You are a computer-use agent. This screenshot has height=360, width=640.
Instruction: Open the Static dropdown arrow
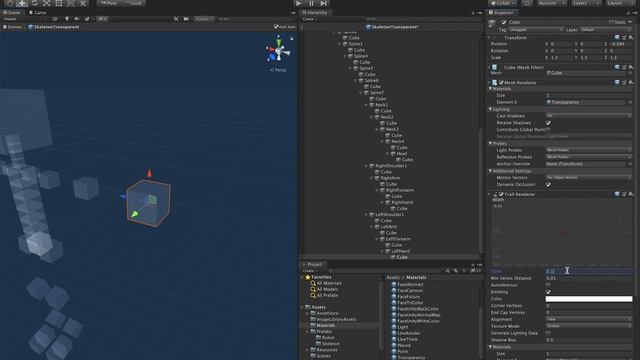point(630,22)
